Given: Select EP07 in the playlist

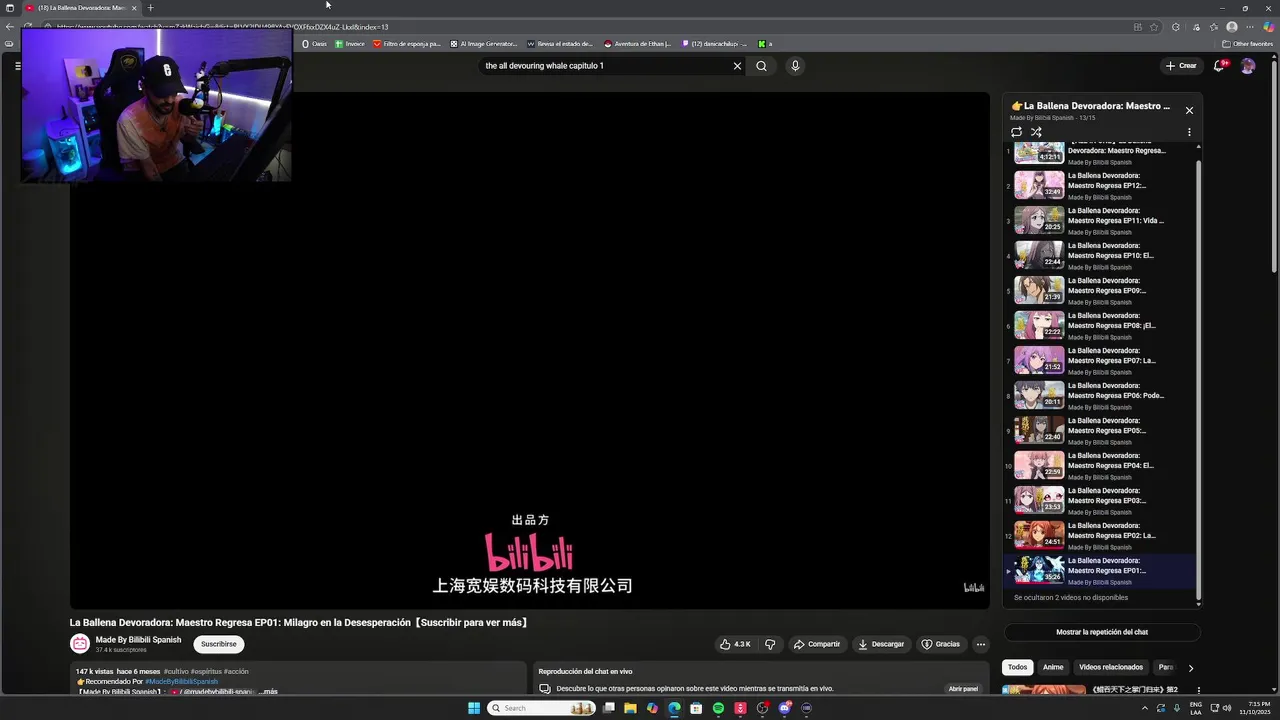Looking at the screenshot, I should point(1100,360).
